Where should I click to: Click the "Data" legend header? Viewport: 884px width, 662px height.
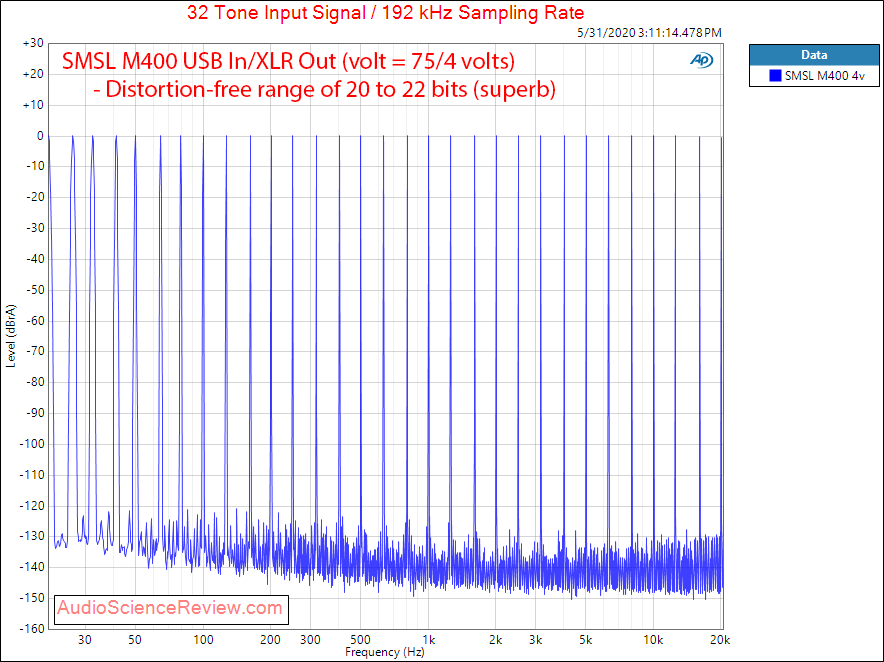point(814,55)
